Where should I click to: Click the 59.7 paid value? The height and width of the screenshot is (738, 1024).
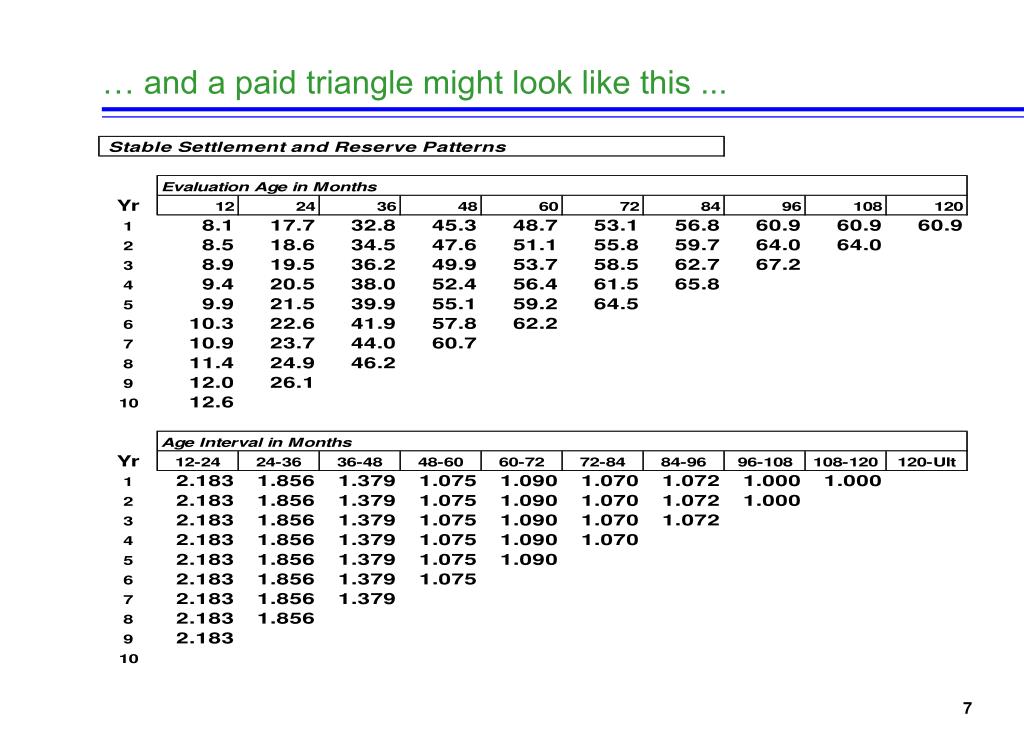coord(697,246)
